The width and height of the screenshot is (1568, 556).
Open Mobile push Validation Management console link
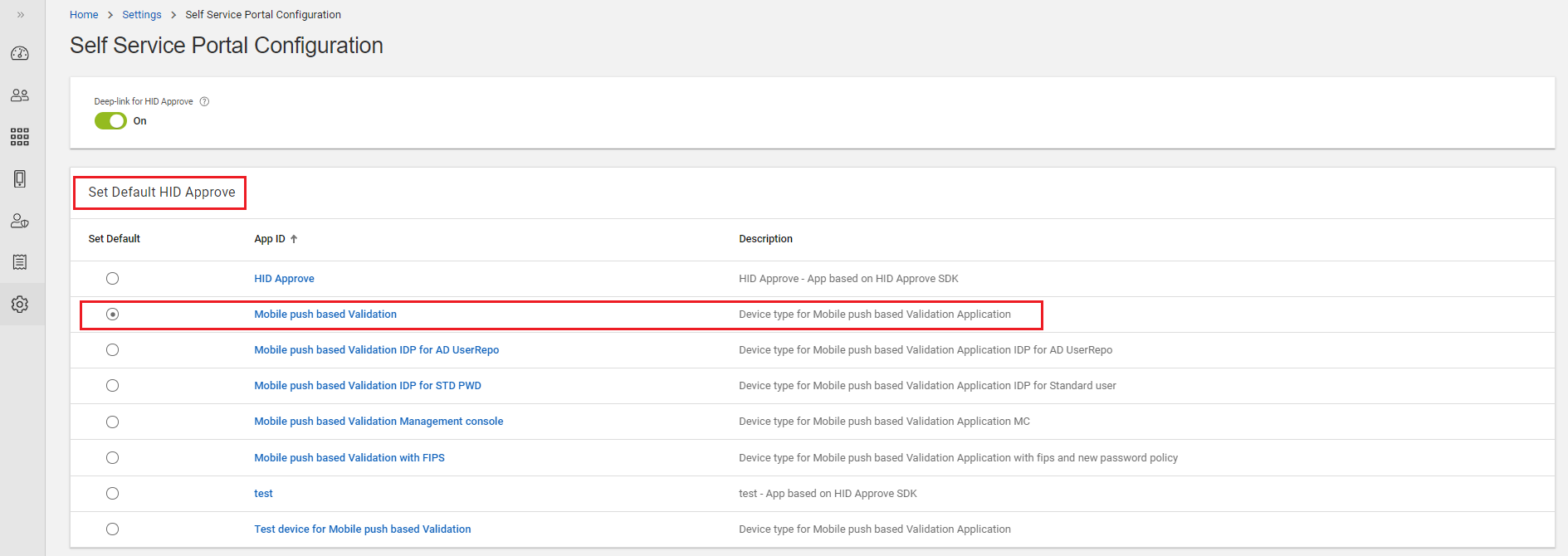point(379,422)
